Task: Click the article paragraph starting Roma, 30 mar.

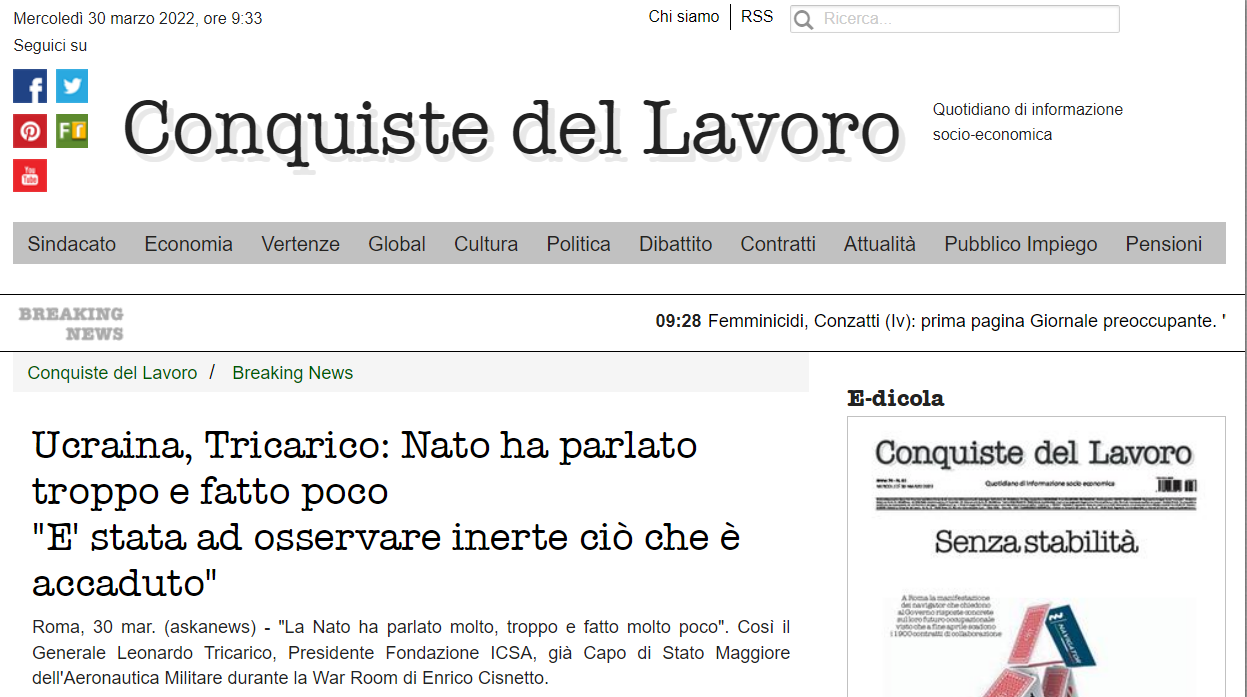Action: click(x=411, y=653)
